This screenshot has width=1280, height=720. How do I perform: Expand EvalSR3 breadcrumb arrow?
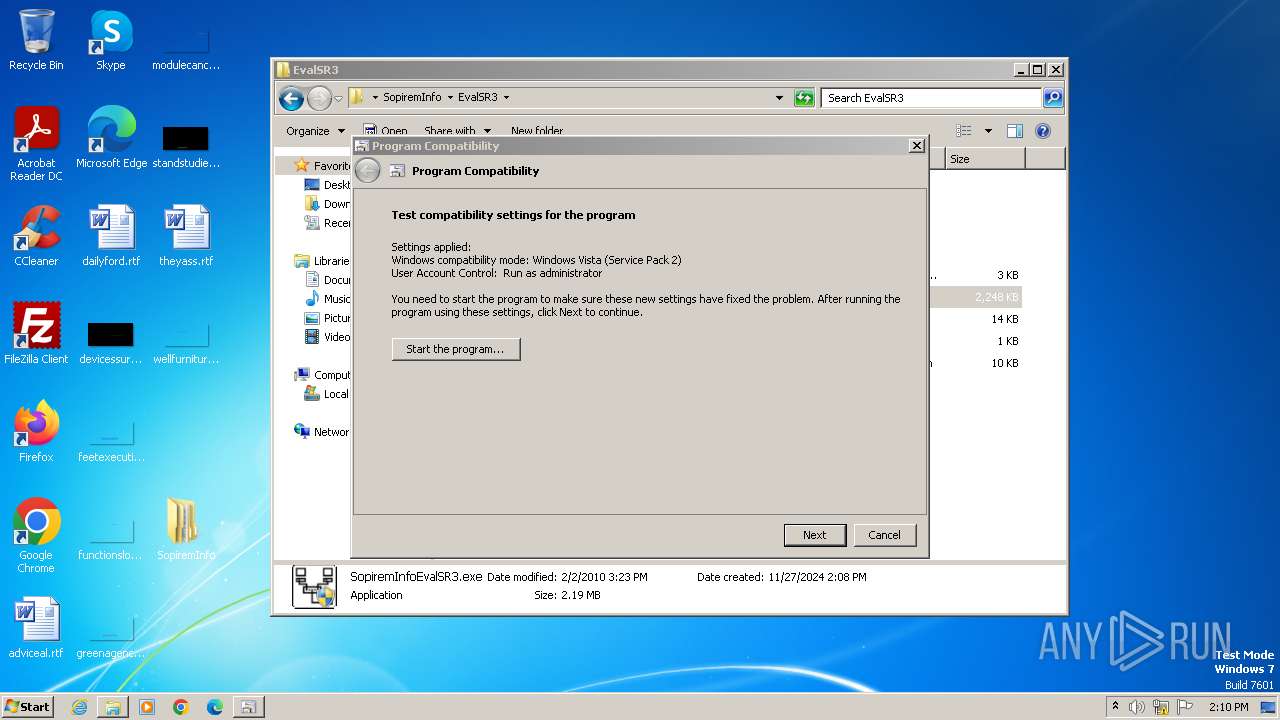(x=506, y=98)
